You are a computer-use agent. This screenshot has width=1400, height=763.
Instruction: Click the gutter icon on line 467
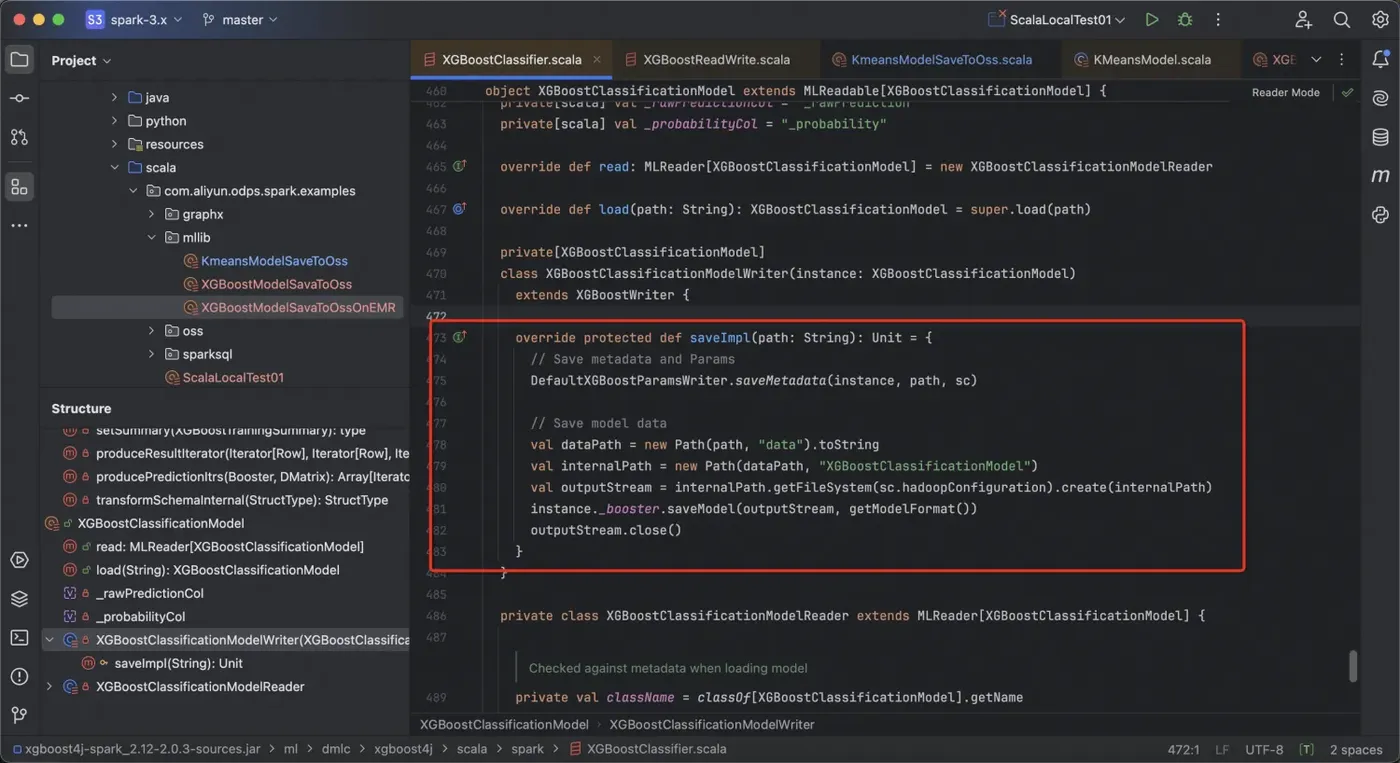coord(460,209)
